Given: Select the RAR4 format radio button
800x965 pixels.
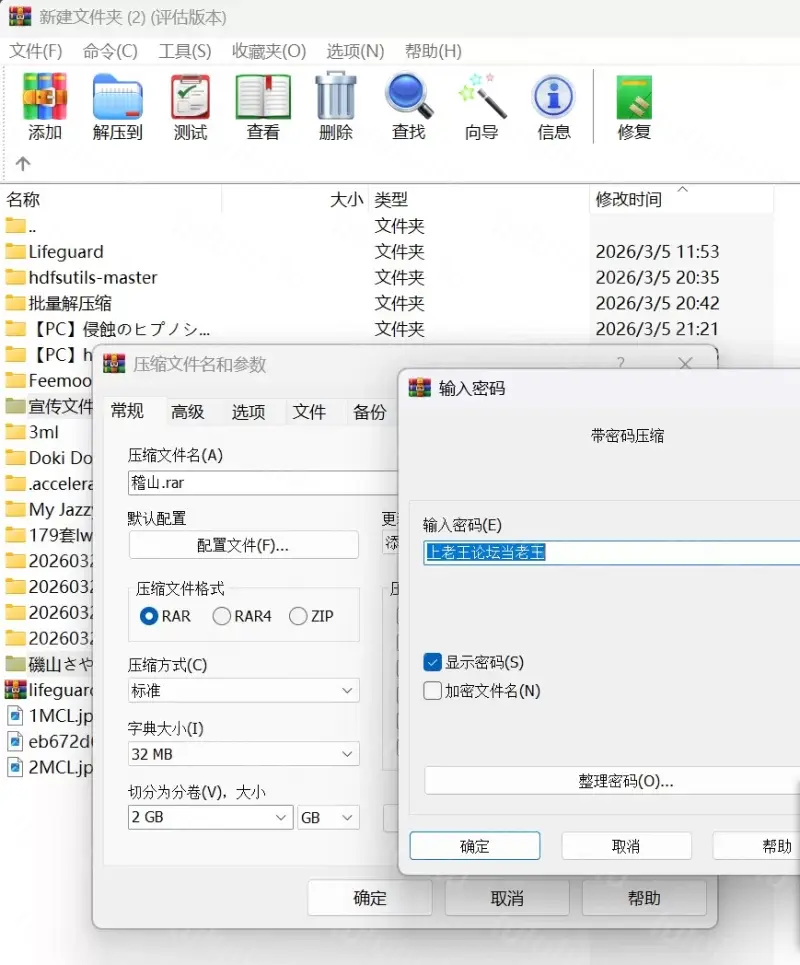Looking at the screenshot, I should tap(222, 616).
